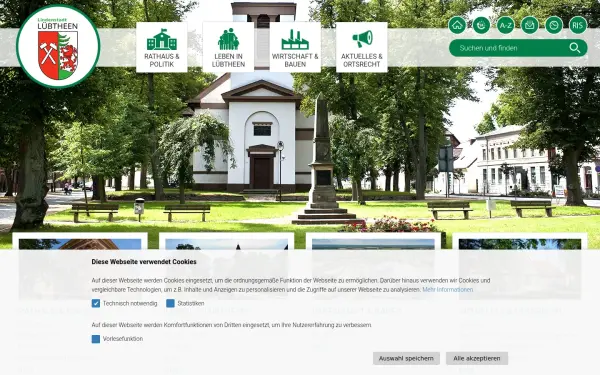Click the 24-hour service clock icon
600x375 pixels.
(x=481, y=25)
